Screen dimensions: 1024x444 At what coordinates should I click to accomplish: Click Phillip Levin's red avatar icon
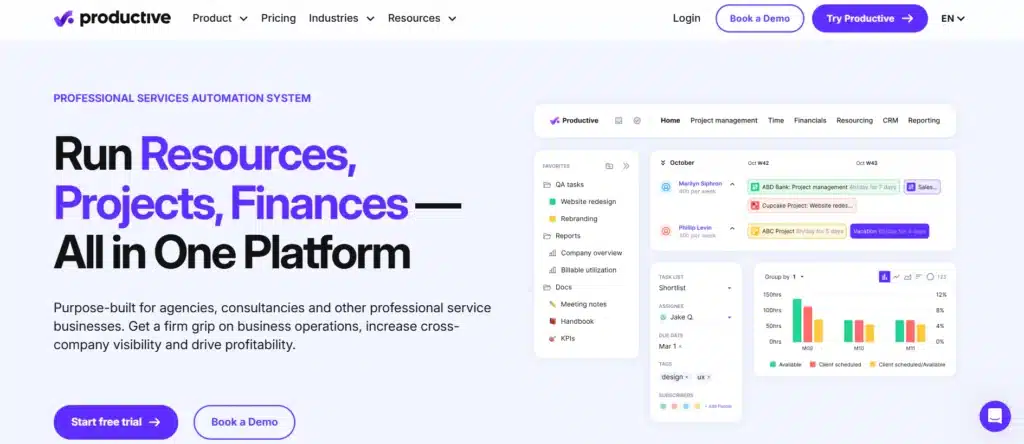[x=666, y=230]
